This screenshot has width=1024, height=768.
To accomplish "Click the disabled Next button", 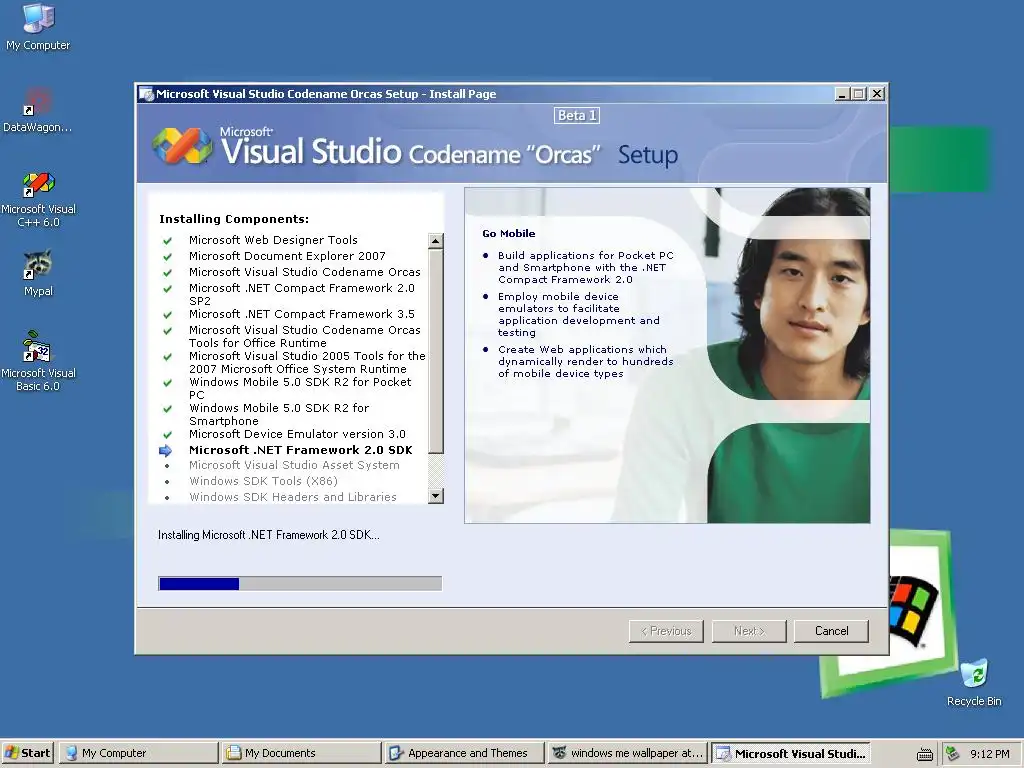I will [x=749, y=631].
